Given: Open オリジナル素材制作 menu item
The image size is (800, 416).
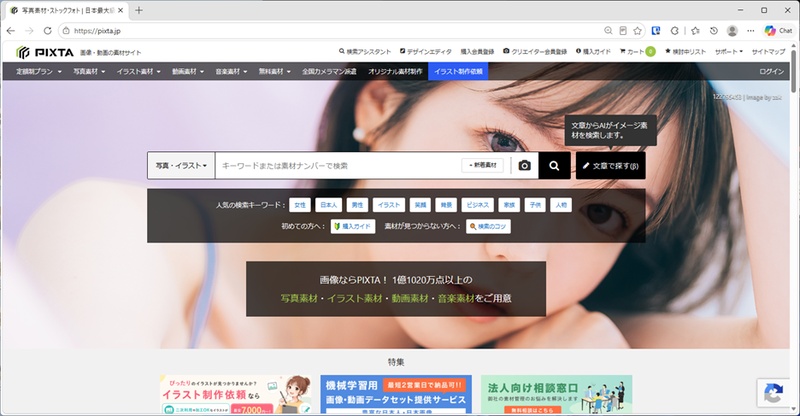Looking at the screenshot, I should (x=395, y=71).
